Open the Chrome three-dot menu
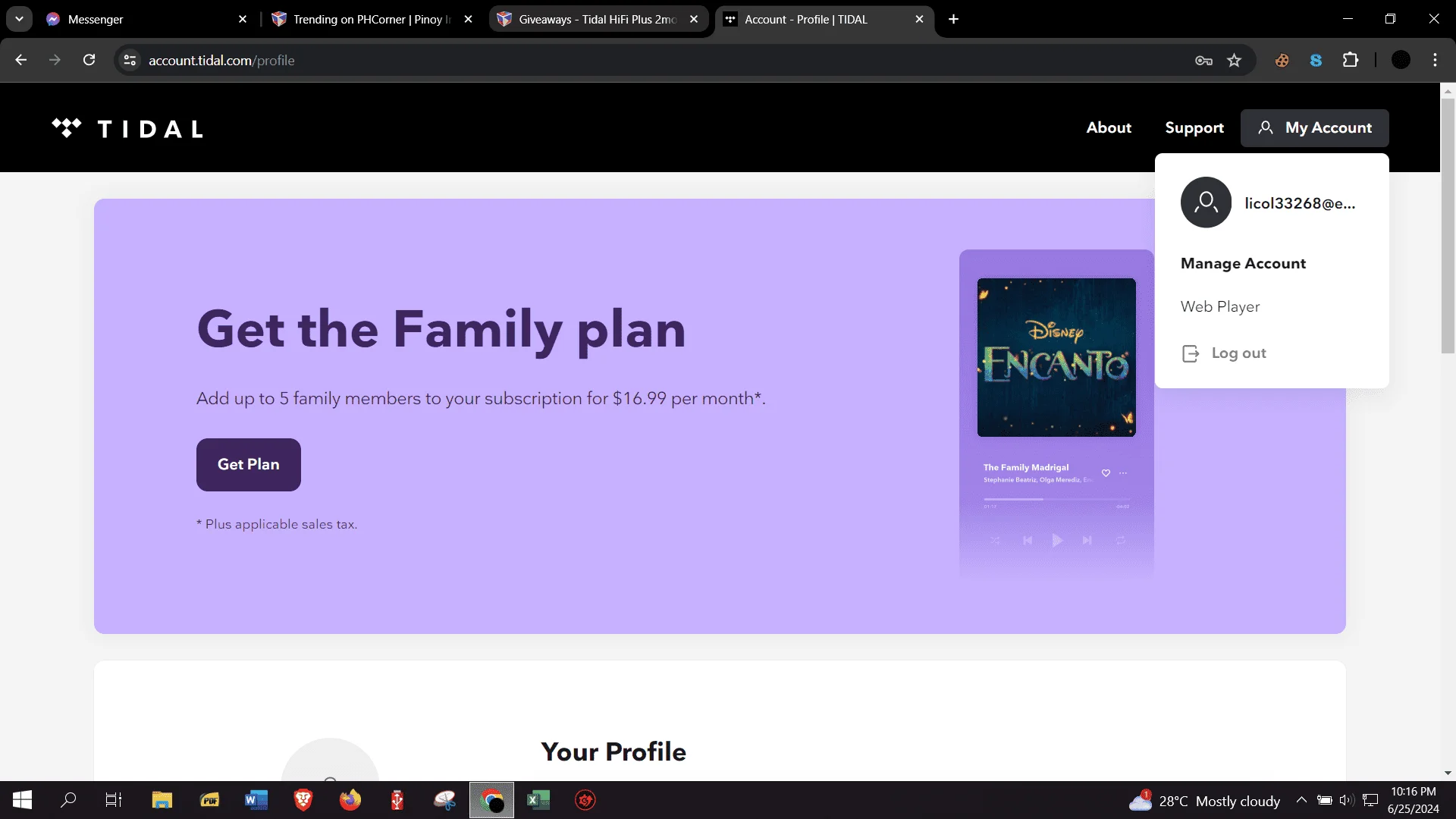This screenshot has height=819, width=1456. [x=1435, y=60]
